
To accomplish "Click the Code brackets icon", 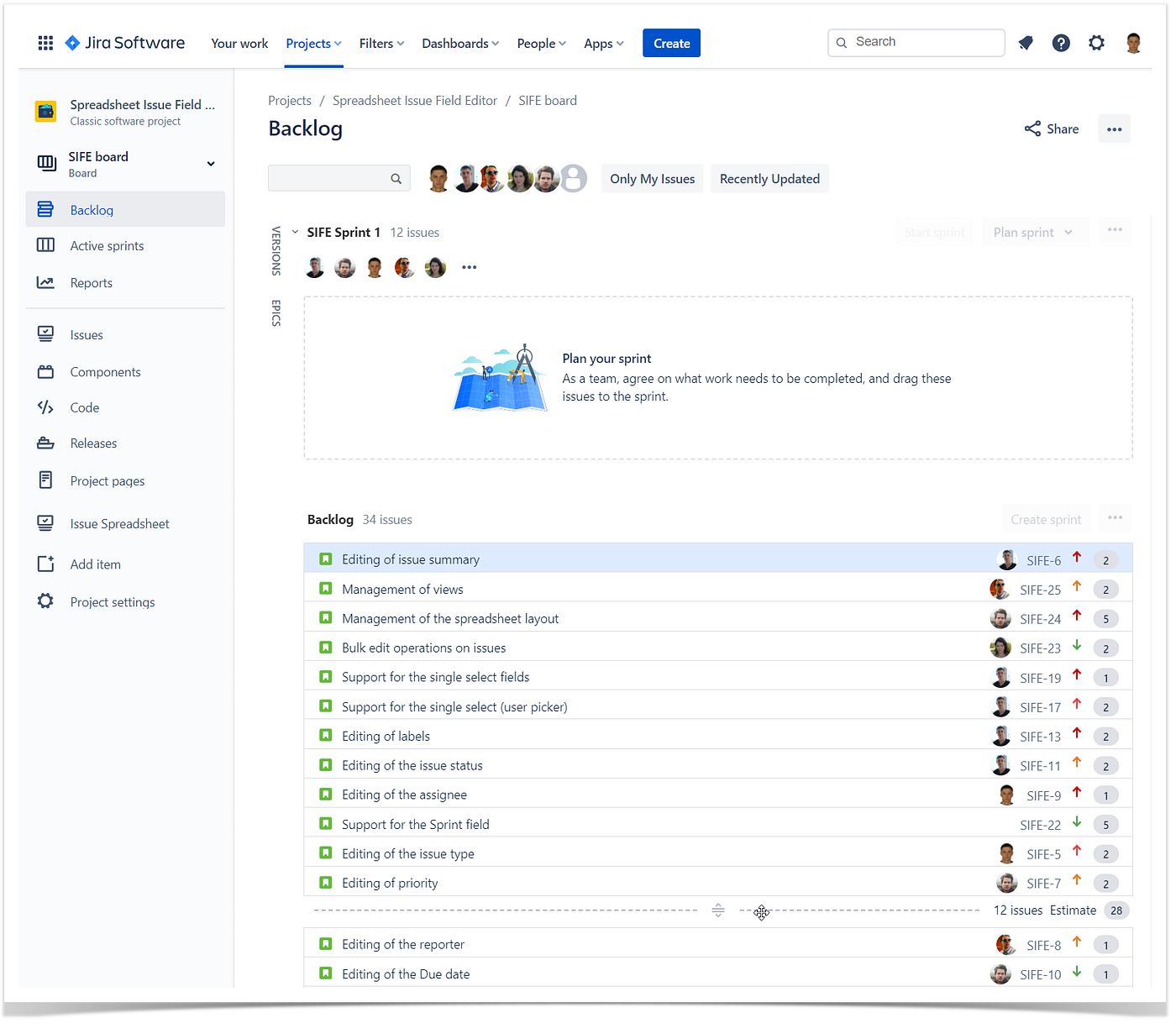I will [x=45, y=407].
